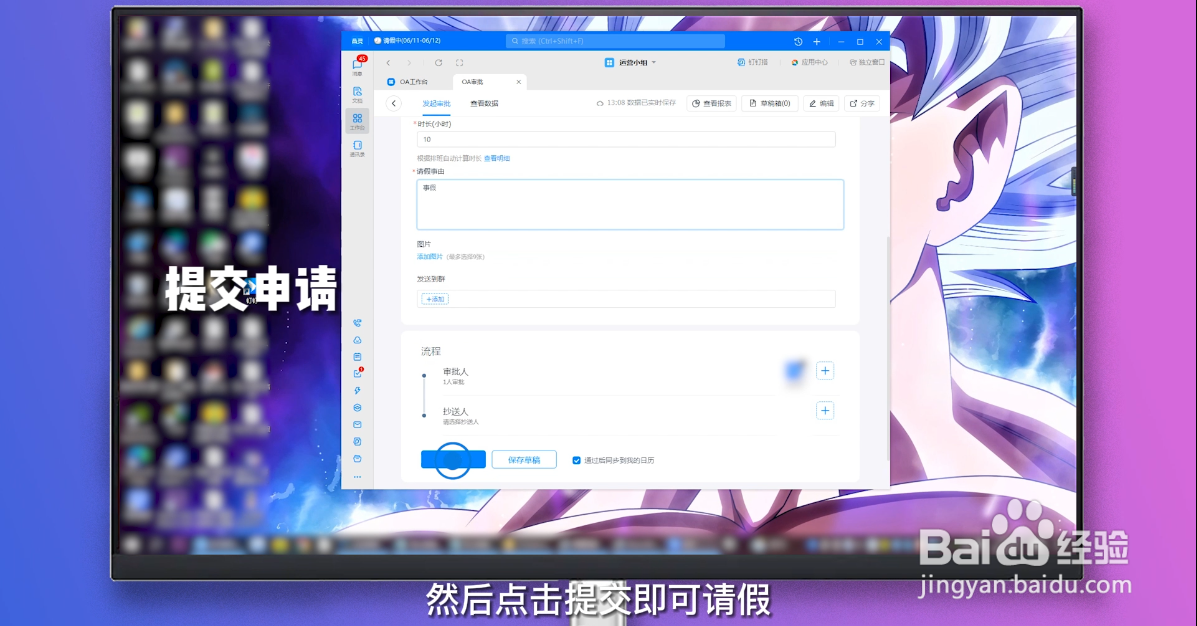Close the OA审批 tab
This screenshot has height=626, width=1197.
pyautogui.click(x=519, y=82)
